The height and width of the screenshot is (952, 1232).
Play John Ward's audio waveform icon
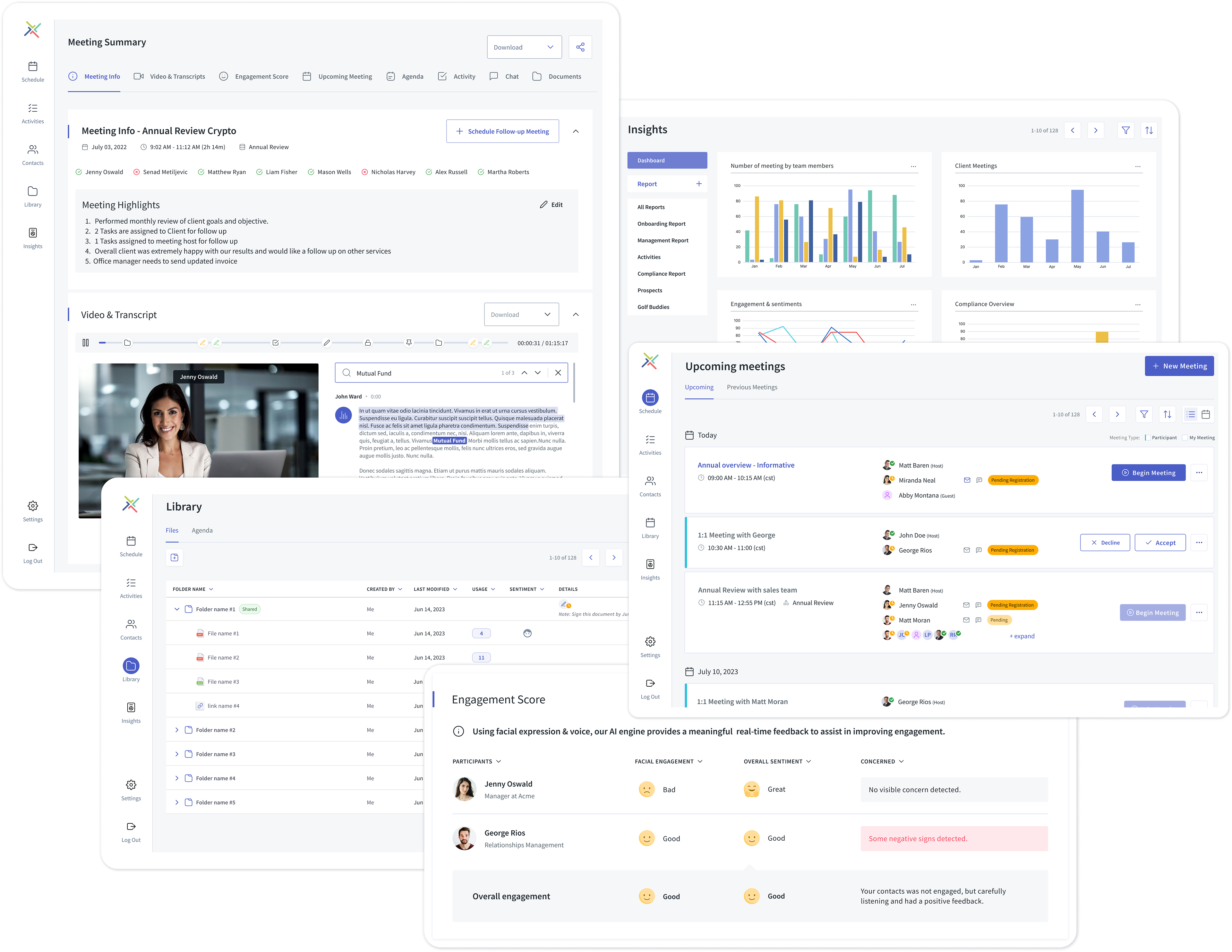[344, 415]
